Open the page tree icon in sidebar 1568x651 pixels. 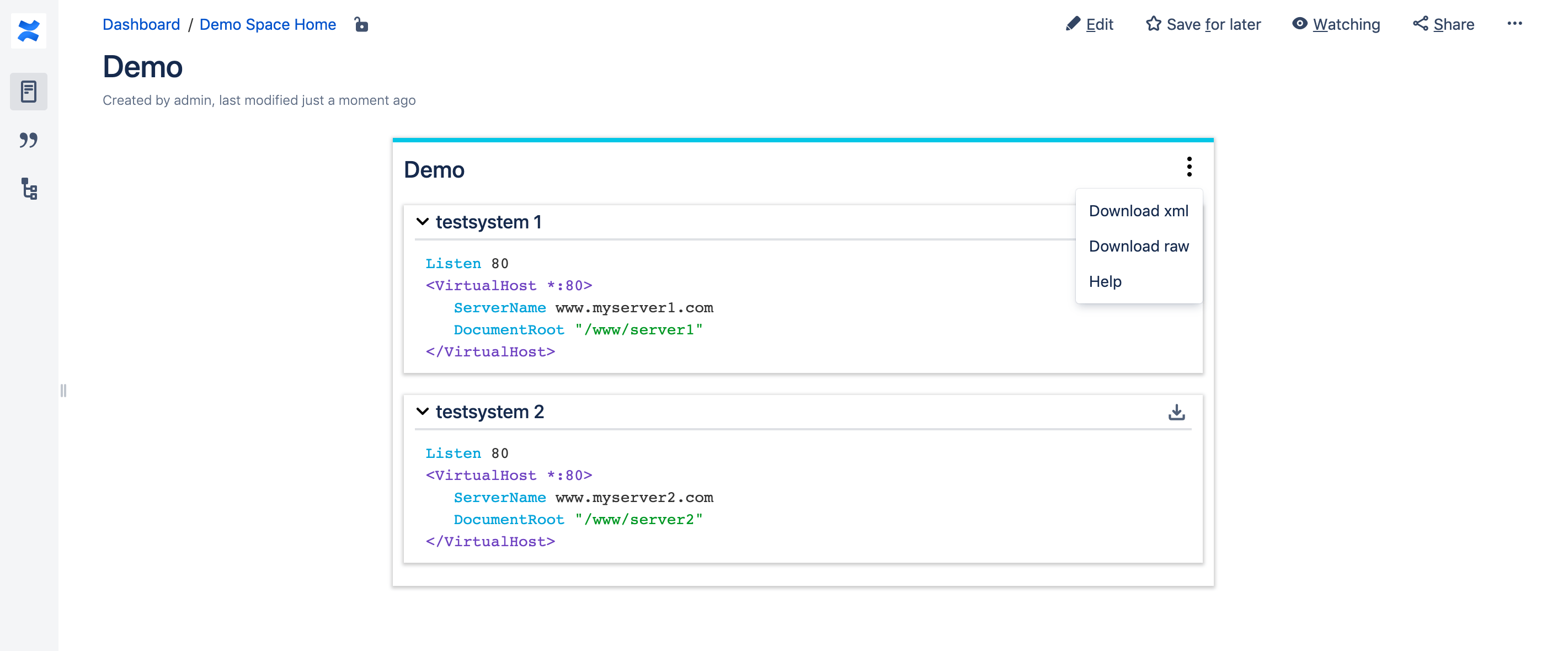(x=28, y=189)
